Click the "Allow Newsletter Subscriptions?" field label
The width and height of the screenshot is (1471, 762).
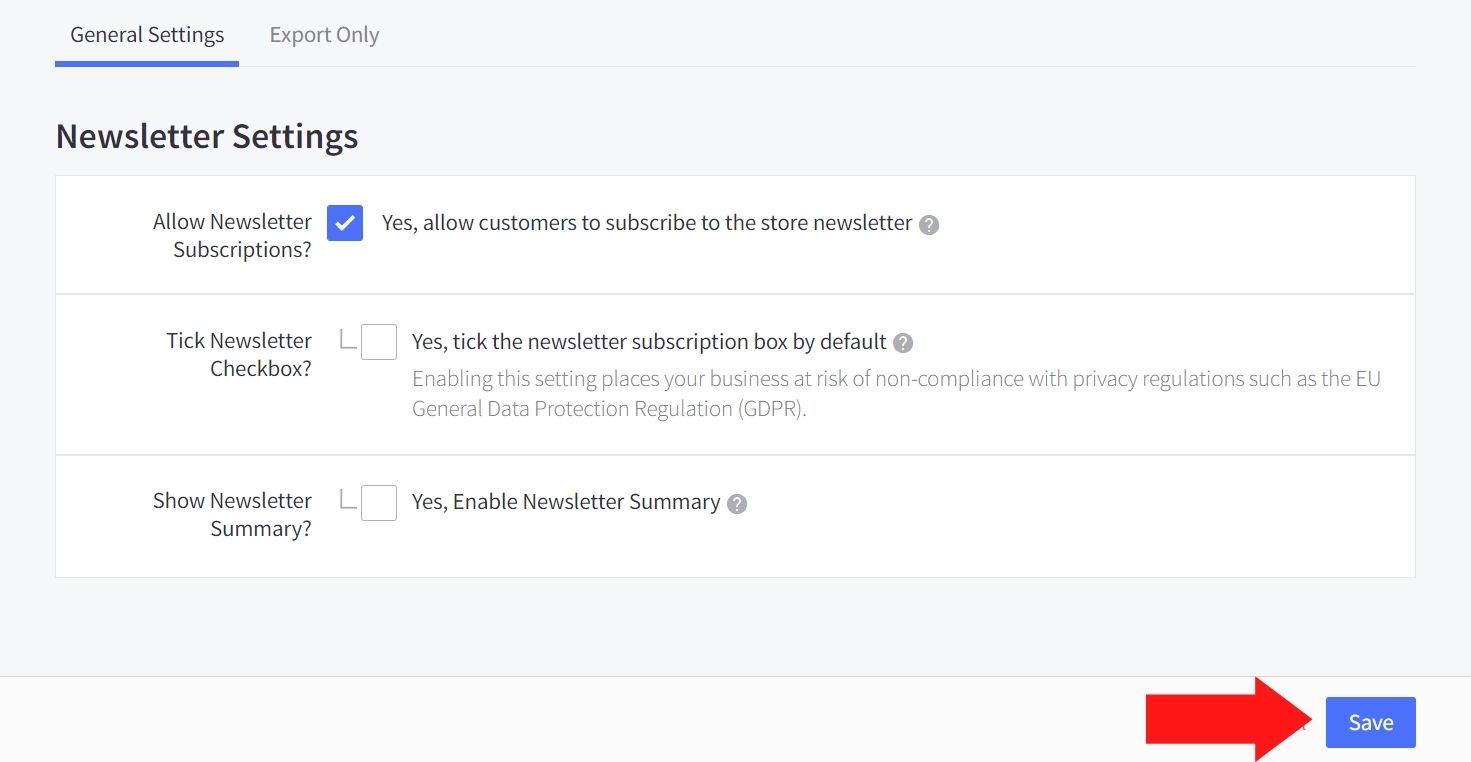point(233,236)
